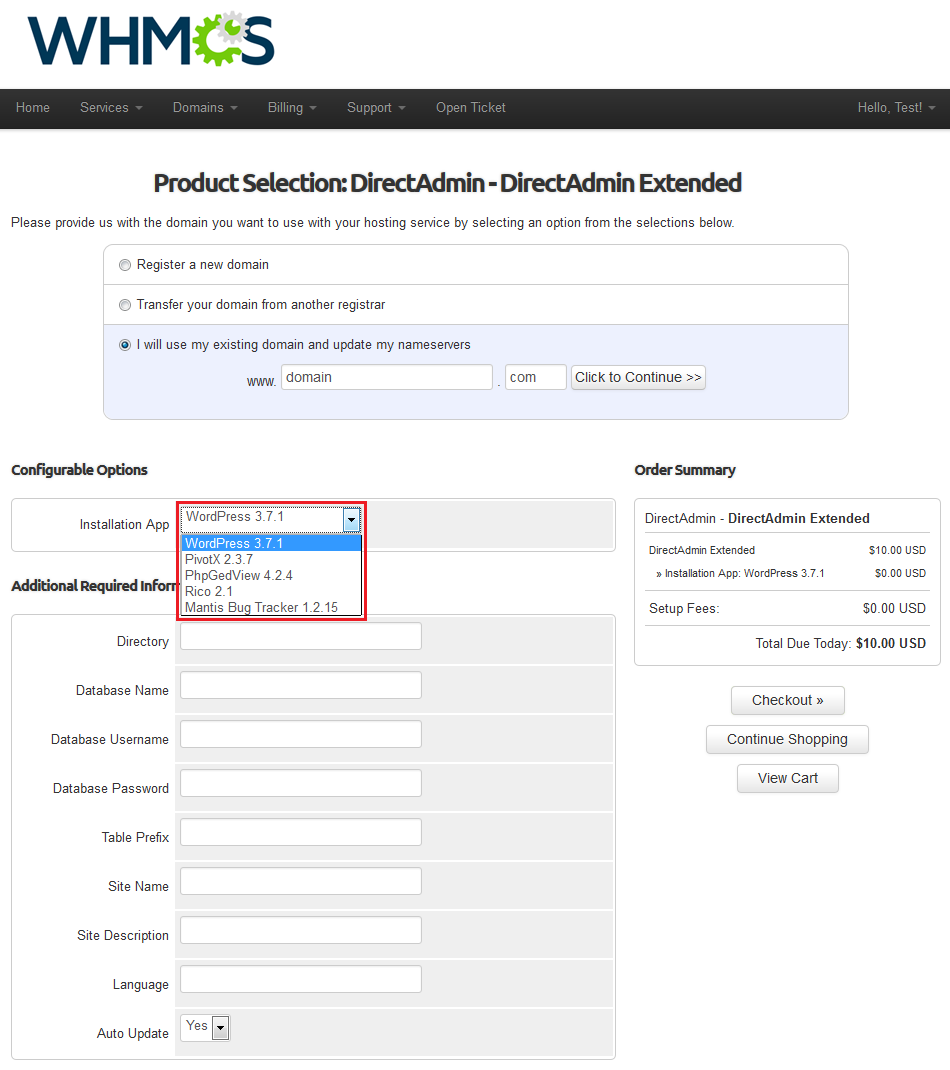Open the Services menu
This screenshot has width=950, height=1070.
(111, 108)
